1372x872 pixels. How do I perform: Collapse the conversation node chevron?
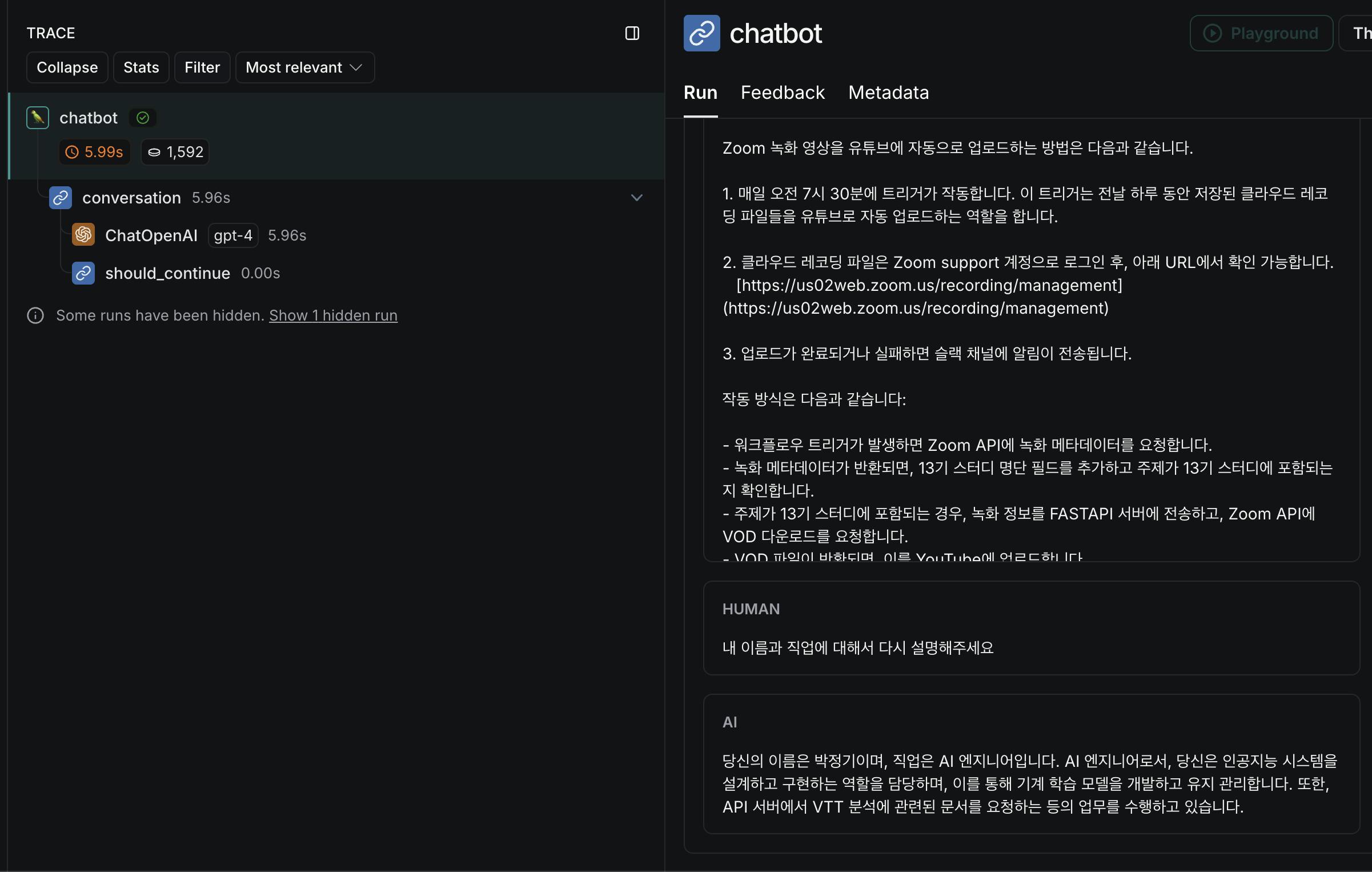[636, 198]
